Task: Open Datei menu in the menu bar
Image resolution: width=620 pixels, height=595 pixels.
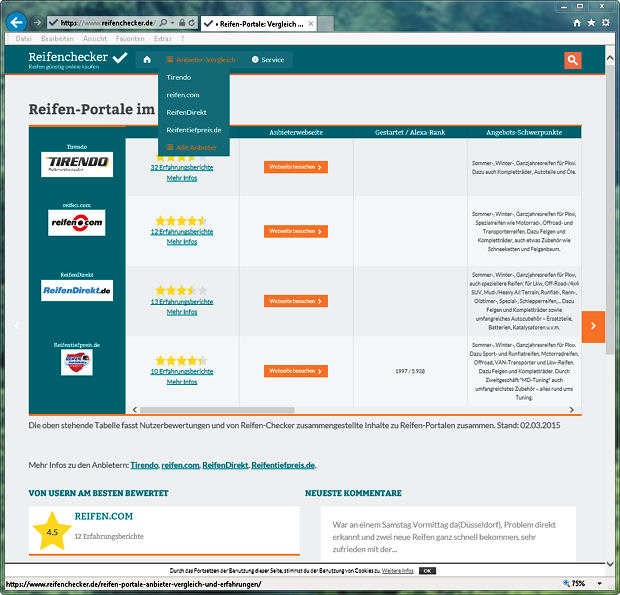Action: 24,39
